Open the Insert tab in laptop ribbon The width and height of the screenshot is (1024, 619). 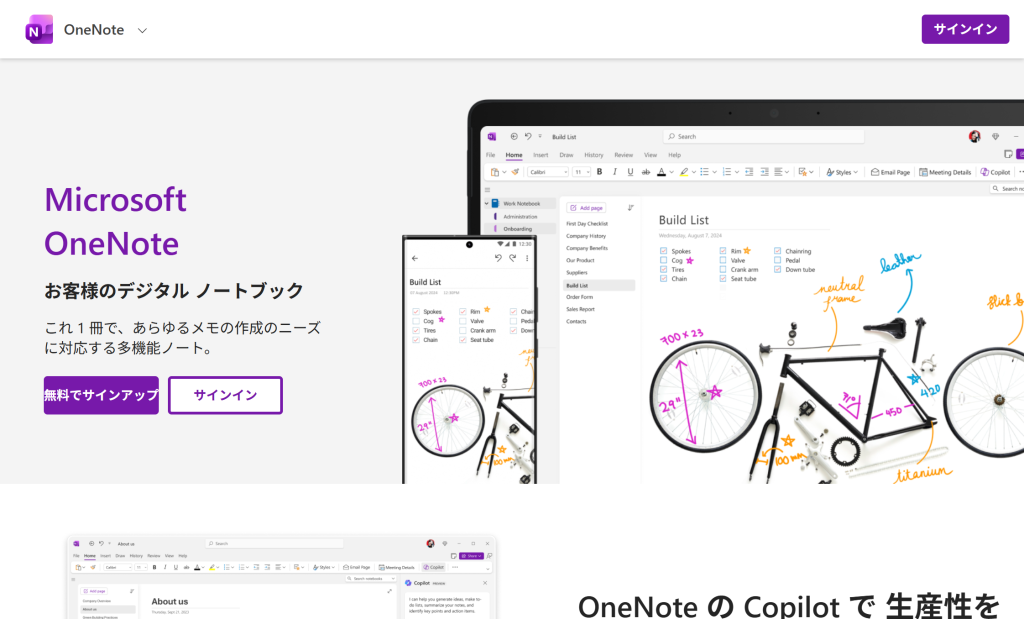coord(540,155)
